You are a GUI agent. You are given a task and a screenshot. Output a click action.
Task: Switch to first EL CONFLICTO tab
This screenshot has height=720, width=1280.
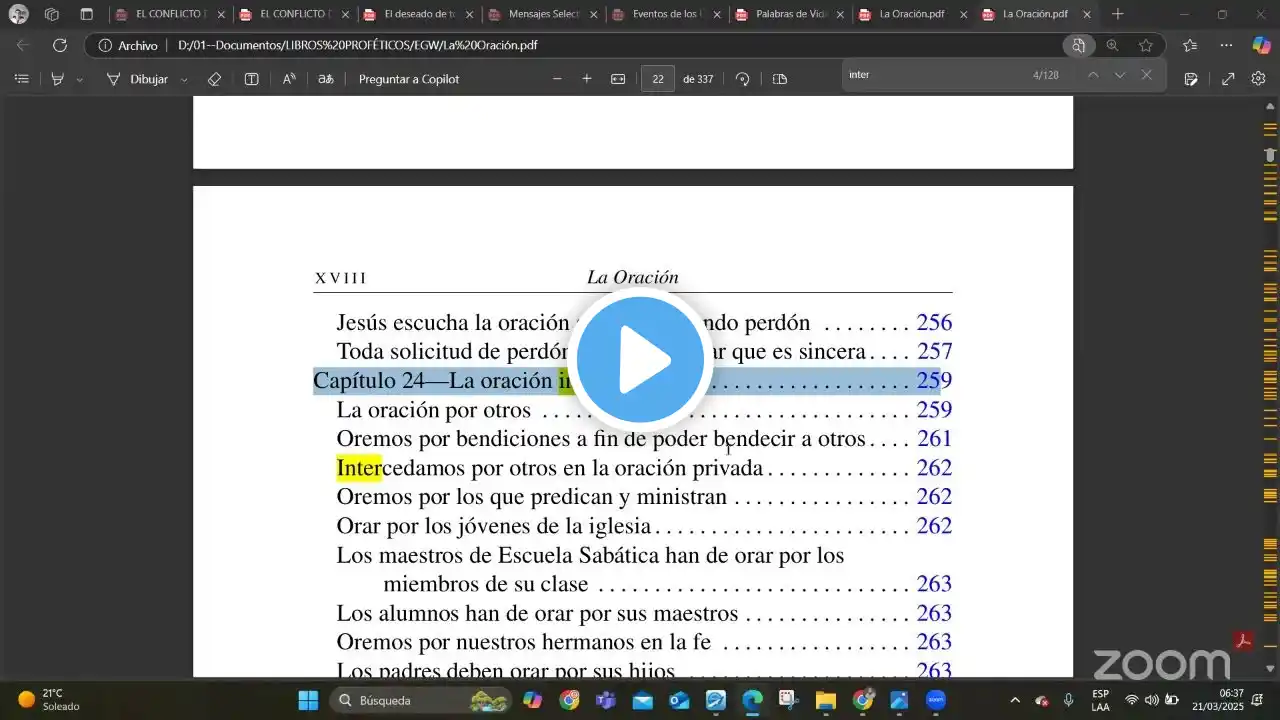(169, 14)
